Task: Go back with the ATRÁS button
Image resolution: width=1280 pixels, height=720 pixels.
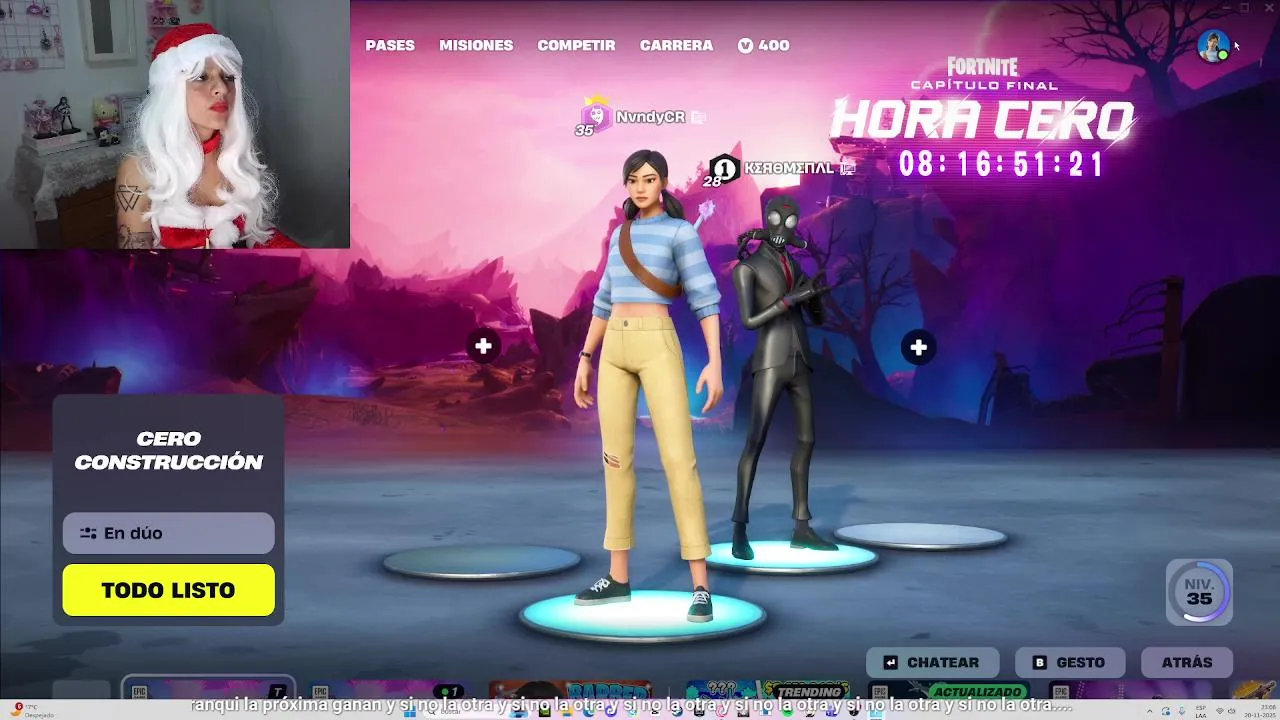Action: point(1187,662)
